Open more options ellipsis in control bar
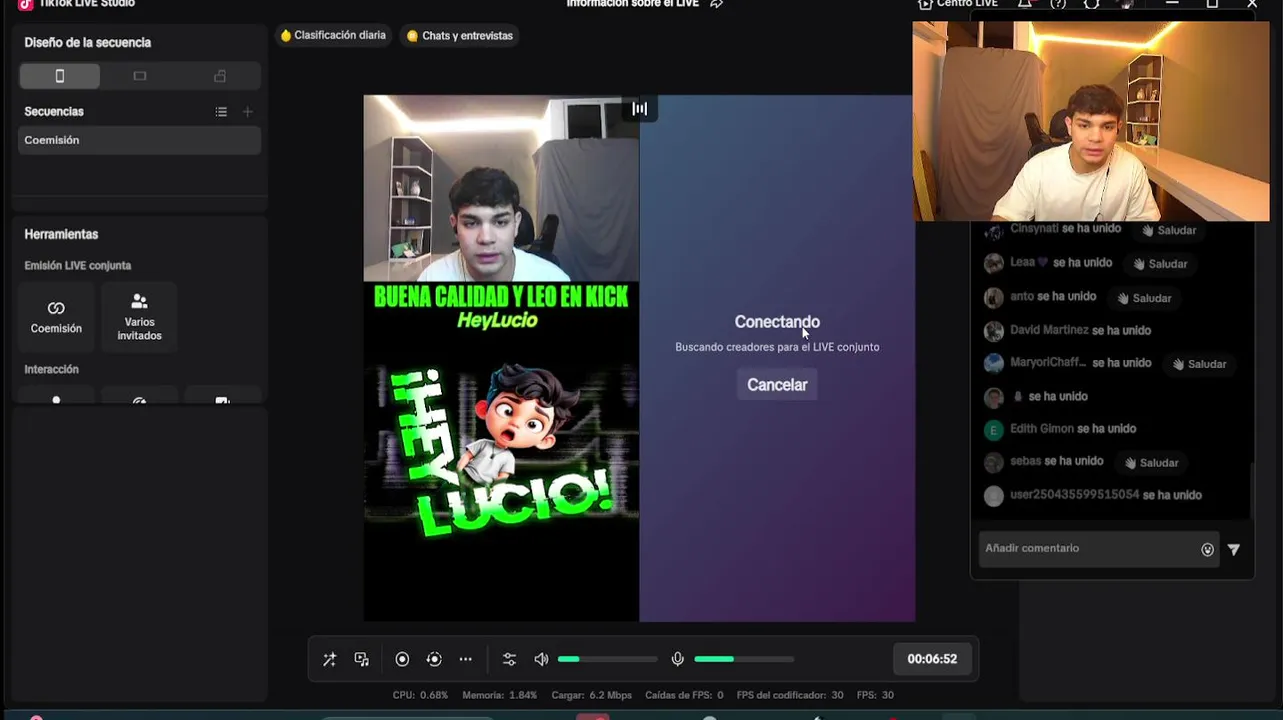Viewport: 1283px width, 720px height. coord(465,659)
